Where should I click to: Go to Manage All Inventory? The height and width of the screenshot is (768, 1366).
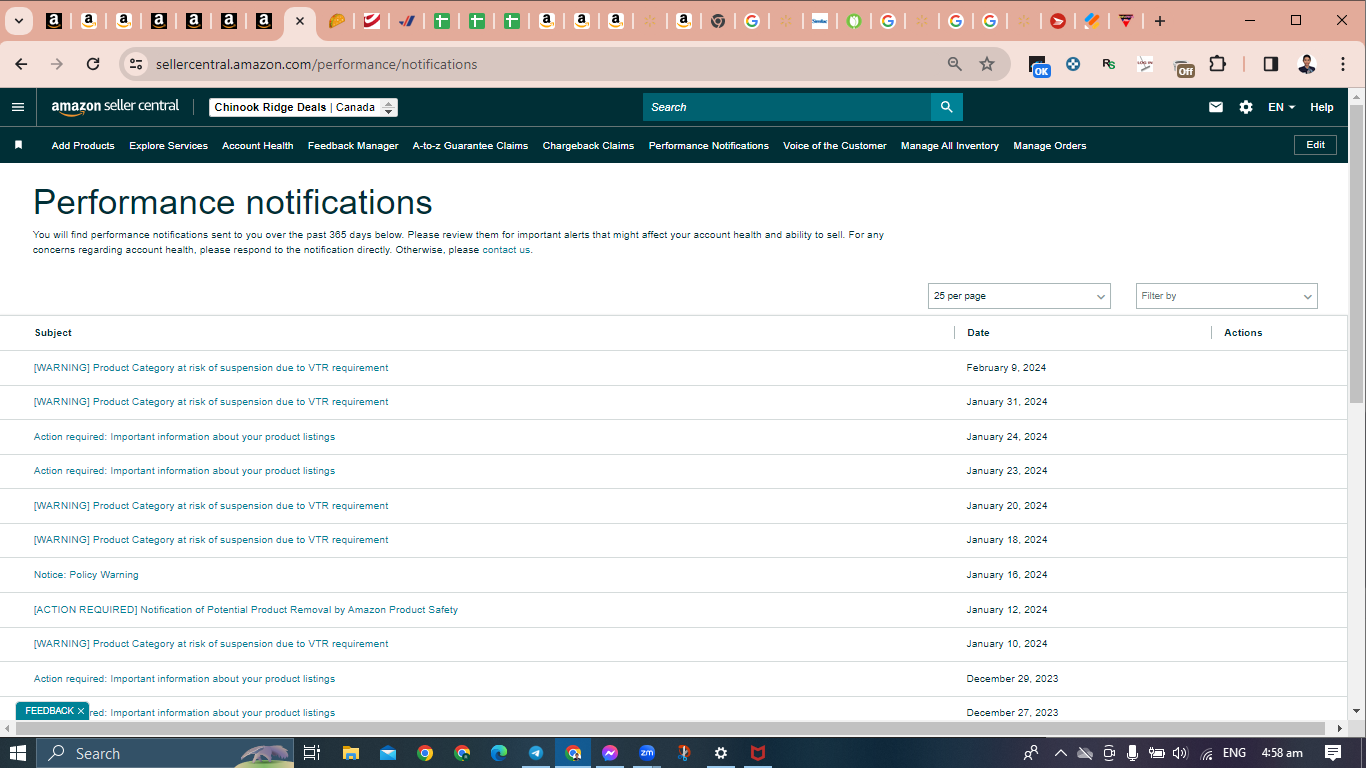coord(950,146)
